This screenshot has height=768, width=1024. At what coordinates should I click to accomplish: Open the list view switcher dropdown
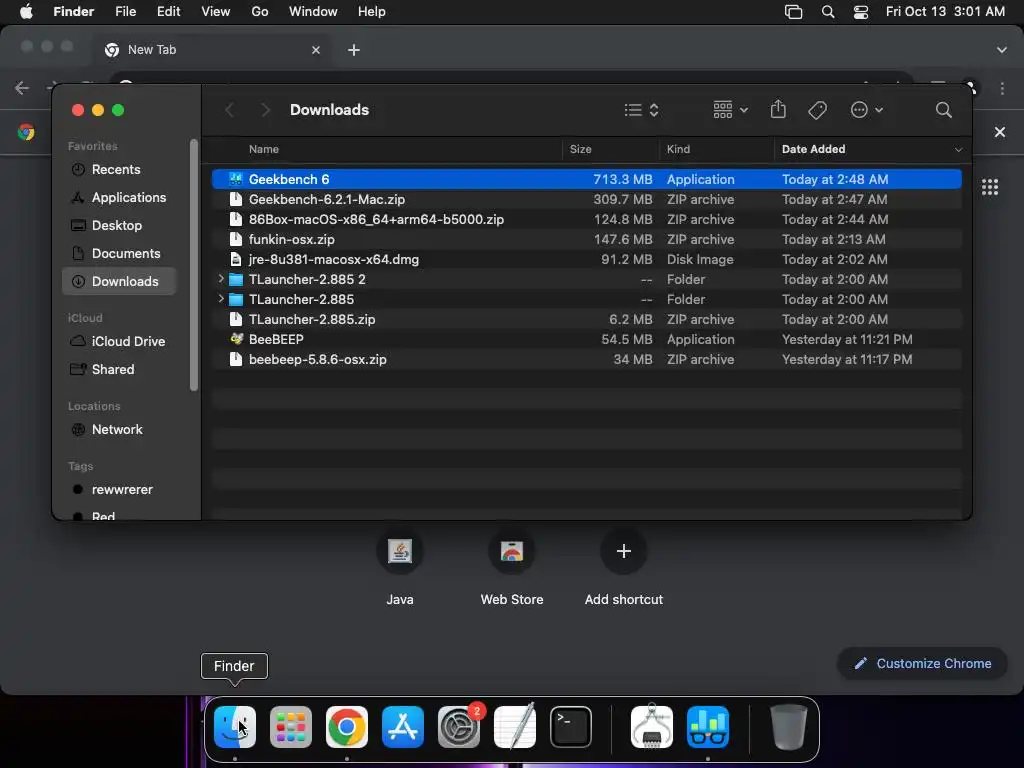click(641, 110)
